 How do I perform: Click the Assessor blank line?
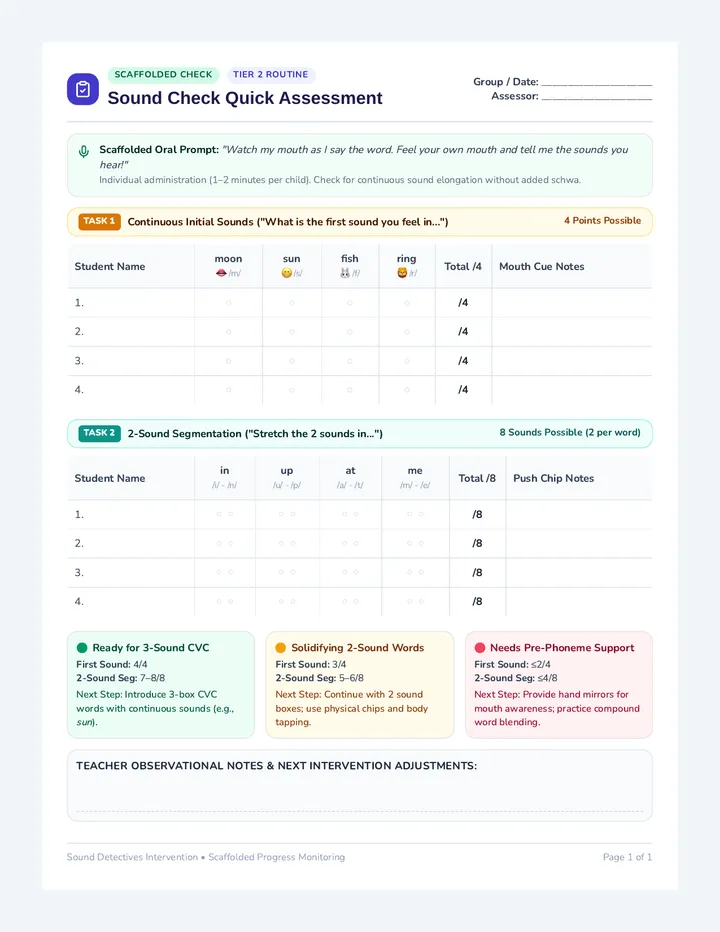click(x=597, y=96)
